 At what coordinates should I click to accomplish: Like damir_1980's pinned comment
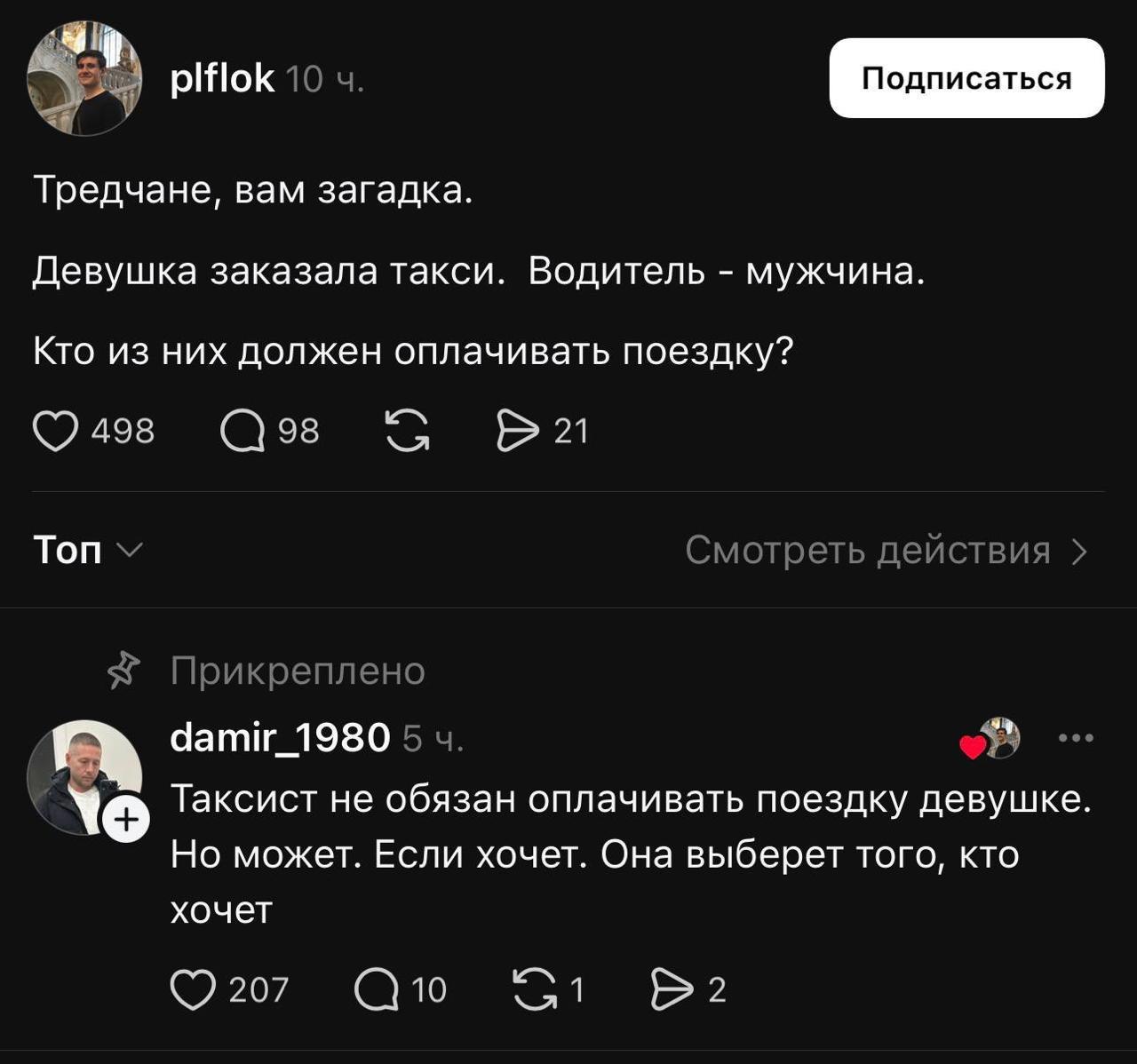click(x=193, y=990)
